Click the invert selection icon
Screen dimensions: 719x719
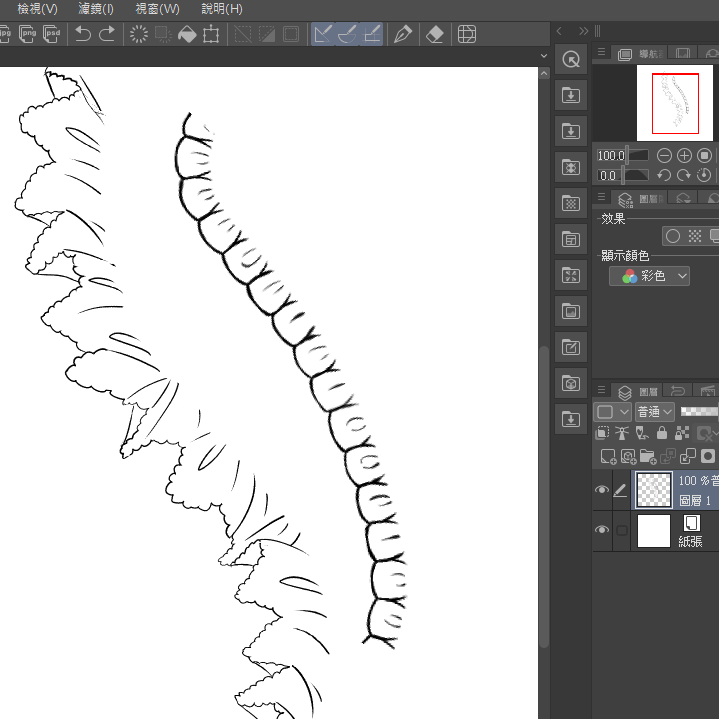click(267, 34)
